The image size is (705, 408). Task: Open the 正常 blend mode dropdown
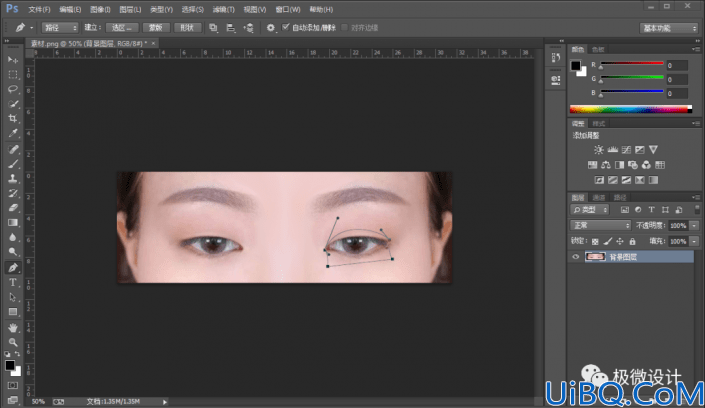coord(600,225)
